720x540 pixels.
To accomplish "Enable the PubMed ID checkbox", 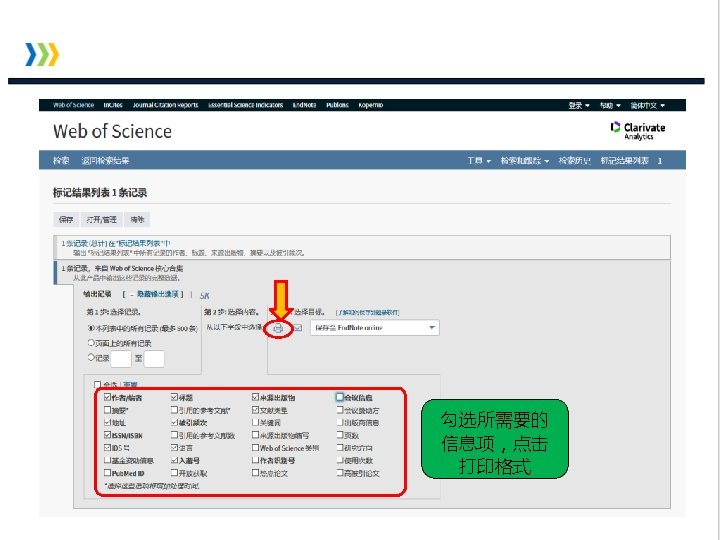I will 107,472.
